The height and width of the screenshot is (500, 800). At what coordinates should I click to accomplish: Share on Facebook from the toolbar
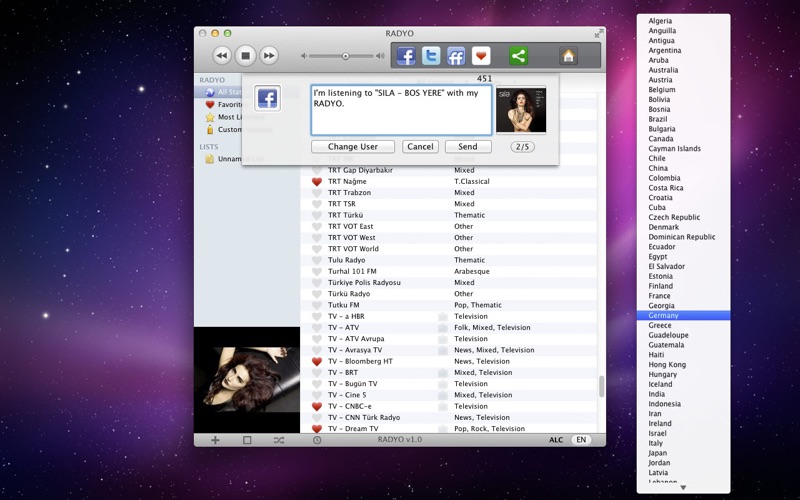pyautogui.click(x=406, y=56)
